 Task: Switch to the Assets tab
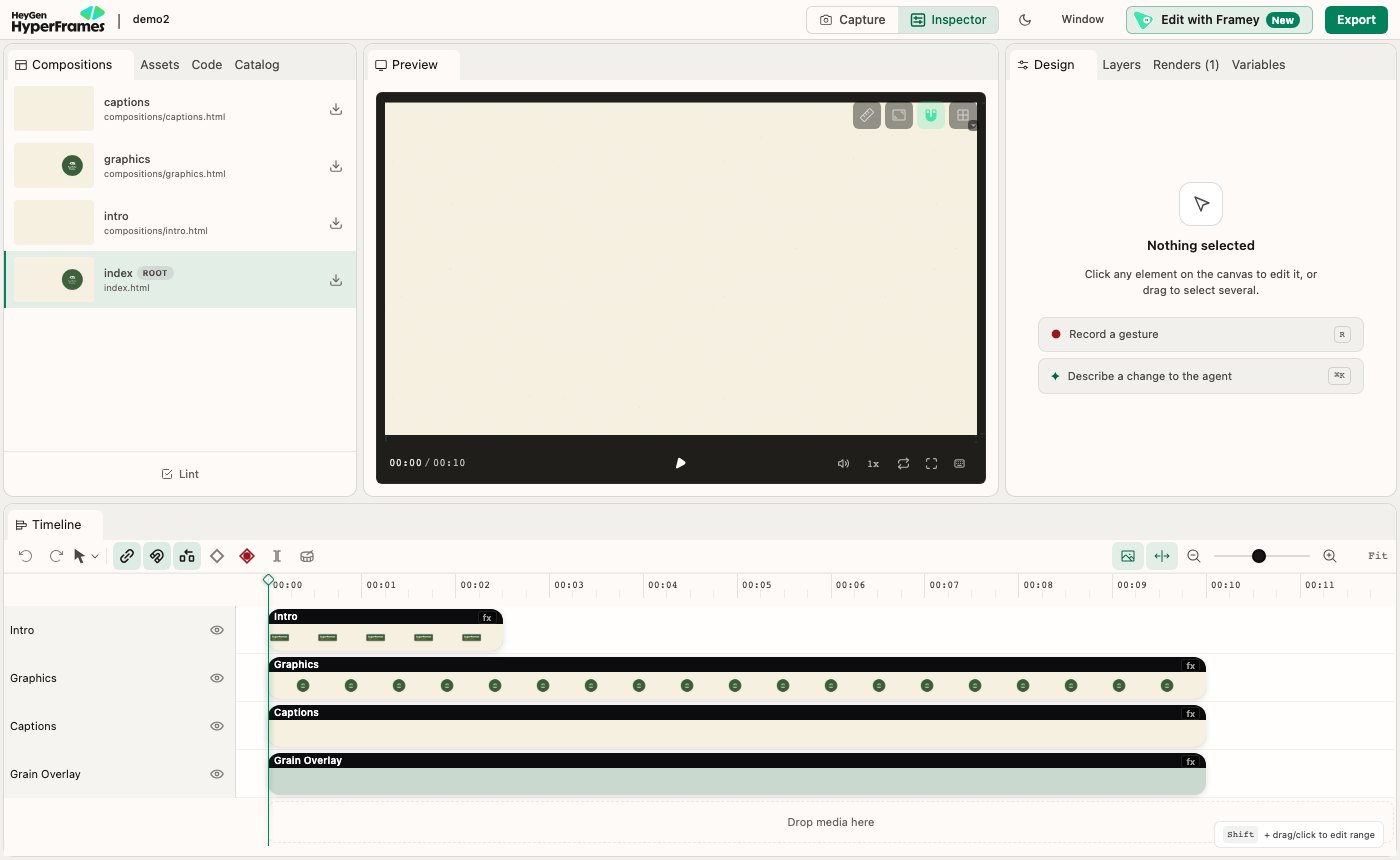point(160,65)
